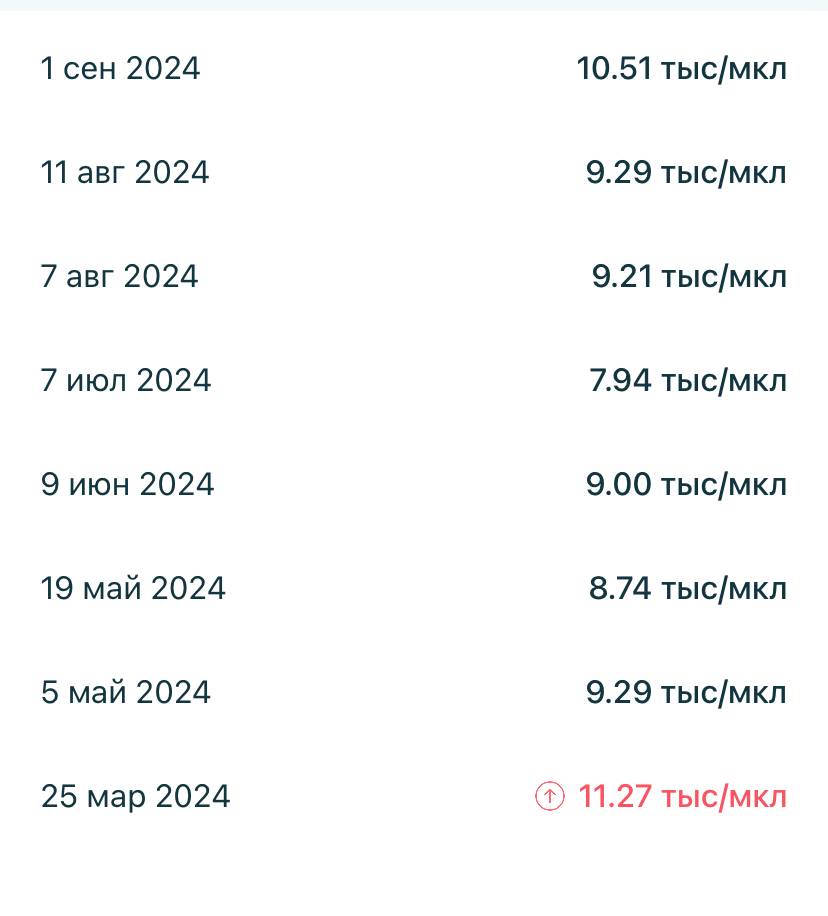
Task: Open the 9 июн 2024 entry
Action: click(128, 485)
